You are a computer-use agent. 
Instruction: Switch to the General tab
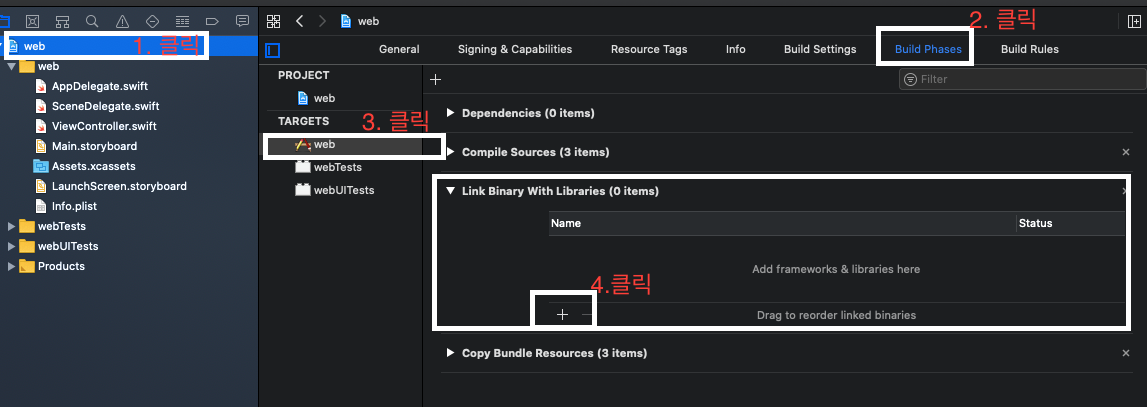tap(399, 49)
